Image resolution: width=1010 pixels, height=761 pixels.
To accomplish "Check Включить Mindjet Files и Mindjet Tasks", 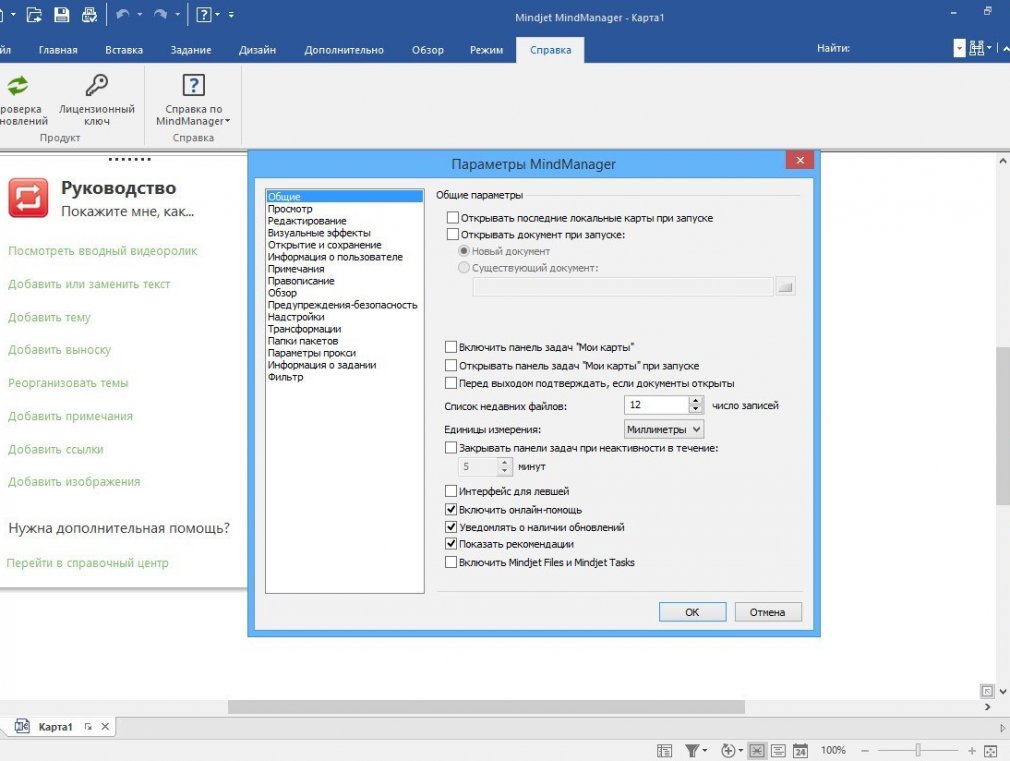I will pos(451,562).
